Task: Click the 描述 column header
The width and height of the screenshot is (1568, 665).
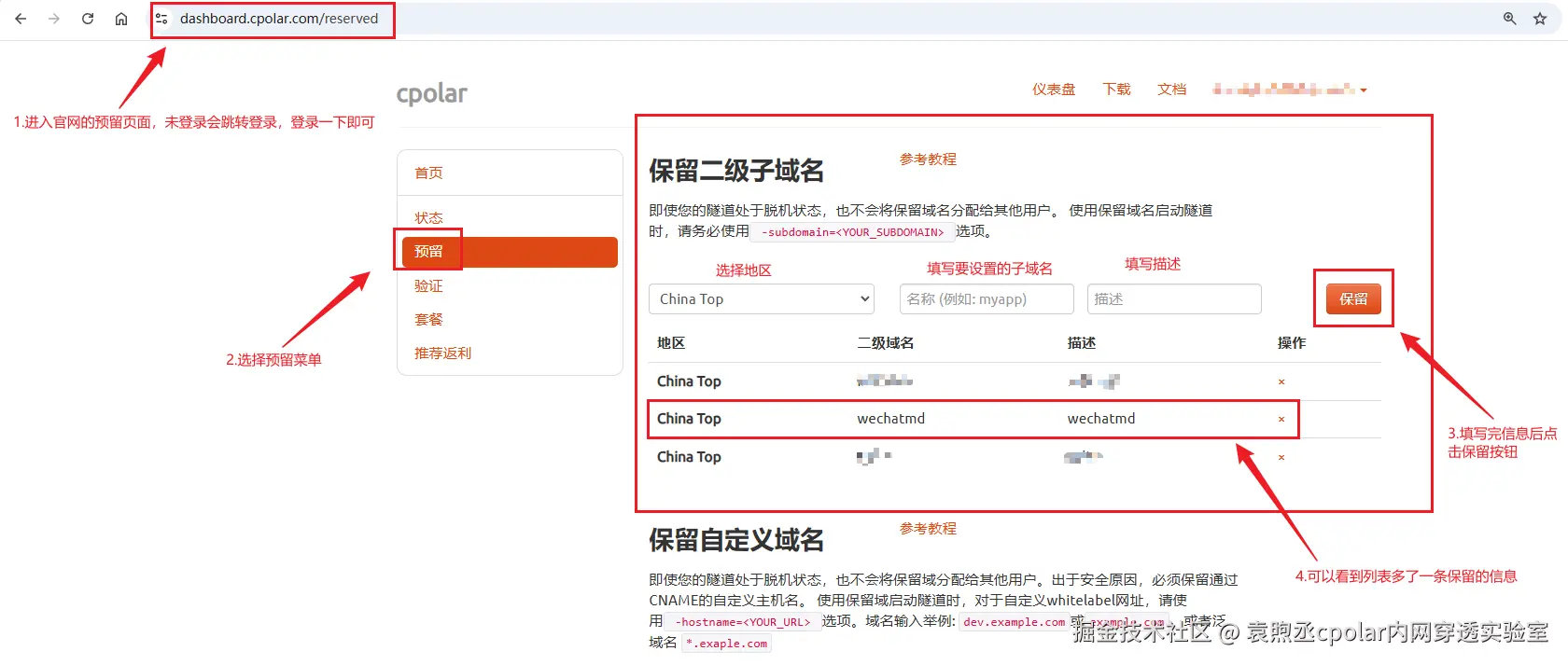Action: point(1082,343)
